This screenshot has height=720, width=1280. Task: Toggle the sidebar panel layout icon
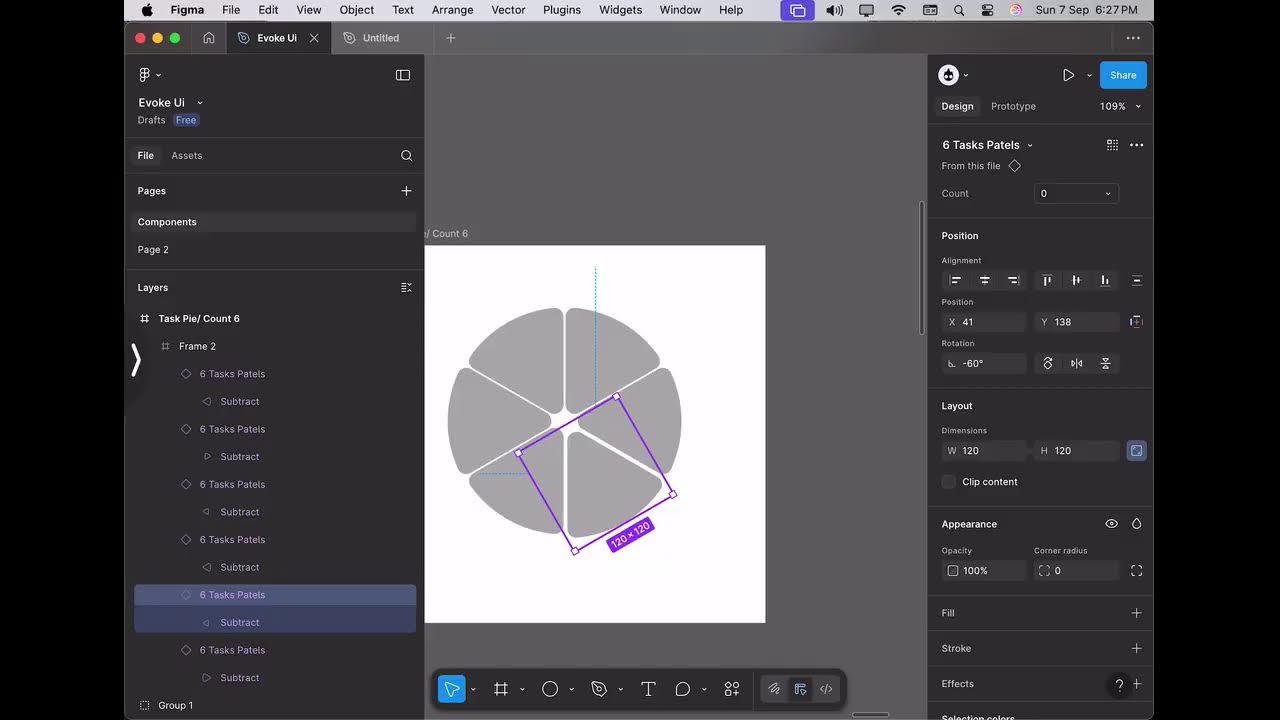(403, 75)
